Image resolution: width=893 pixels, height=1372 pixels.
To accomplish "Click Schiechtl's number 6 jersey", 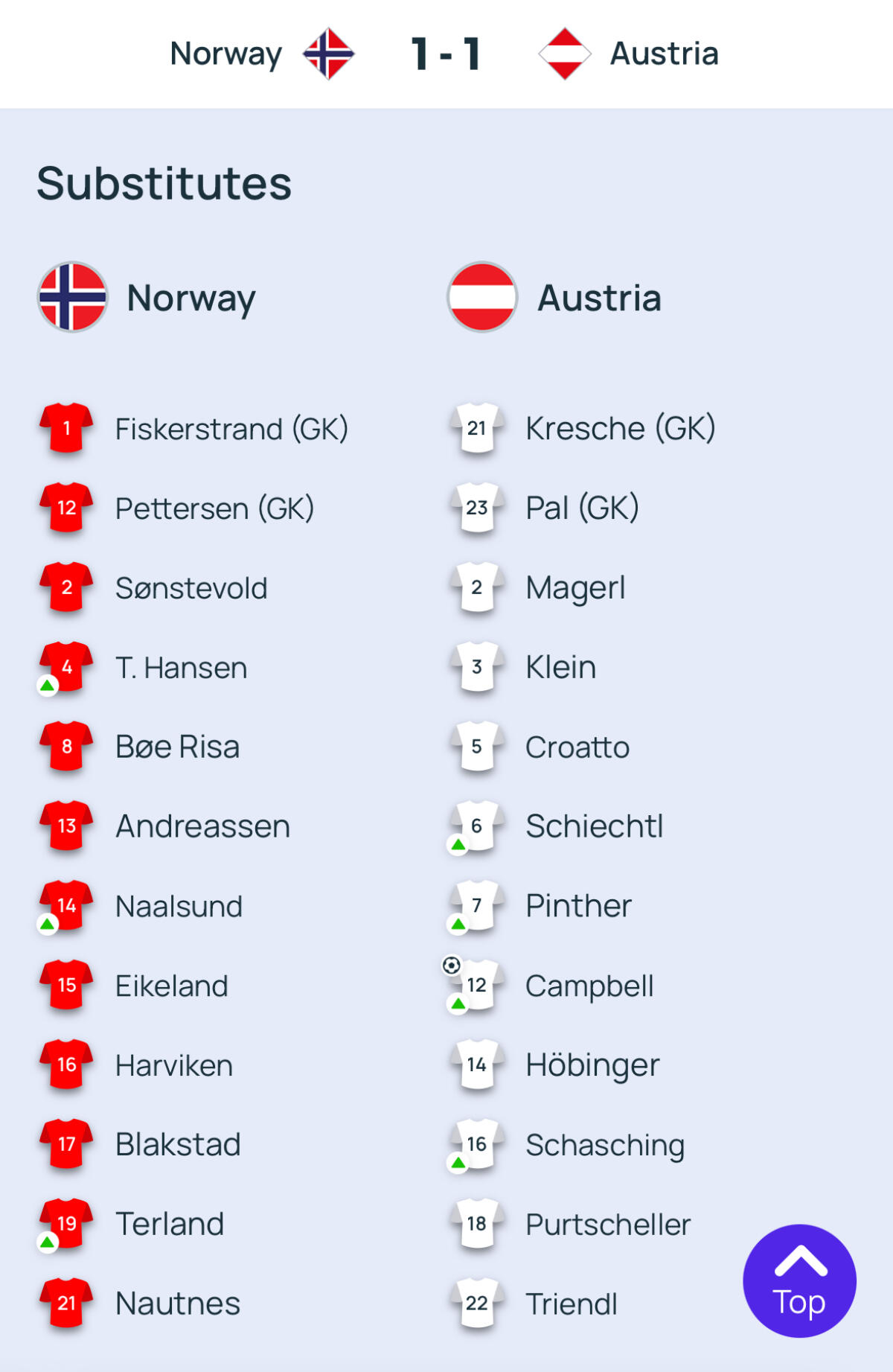I will pyautogui.click(x=477, y=826).
